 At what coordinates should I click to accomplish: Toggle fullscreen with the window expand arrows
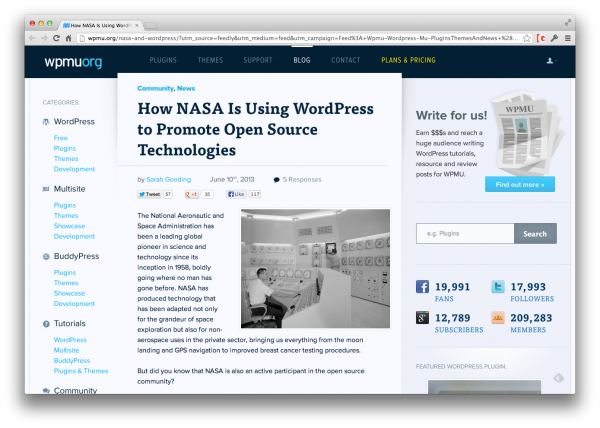(x=568, y=23)
